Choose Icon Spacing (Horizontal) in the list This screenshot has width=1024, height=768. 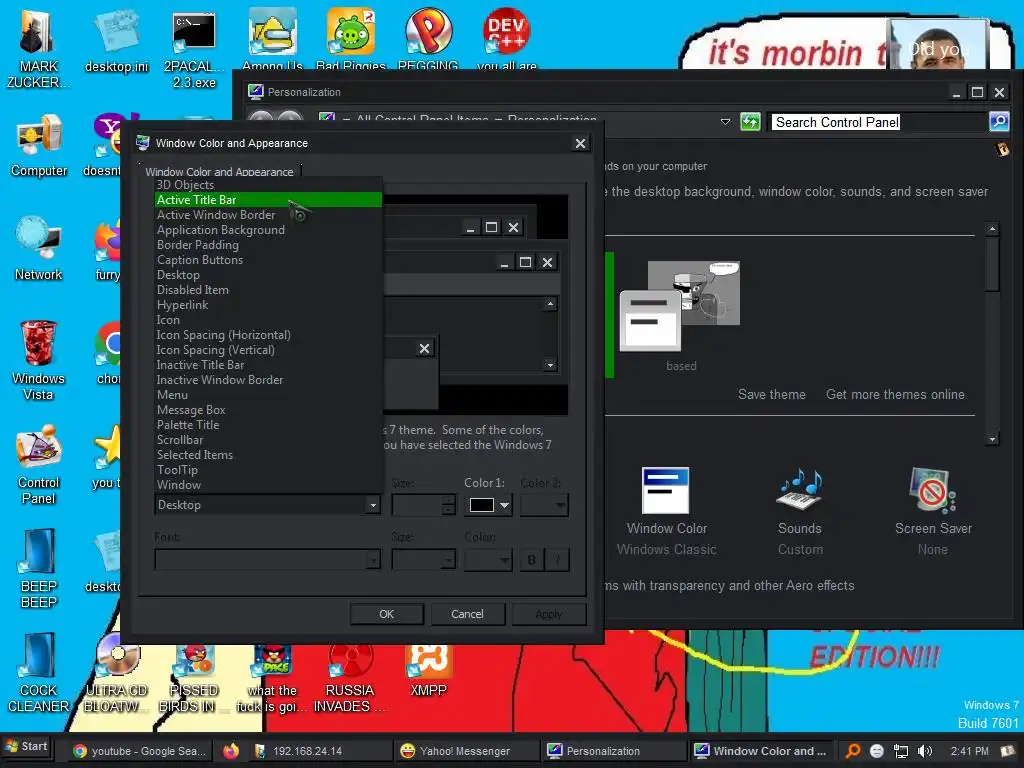[x=268, y=335]
